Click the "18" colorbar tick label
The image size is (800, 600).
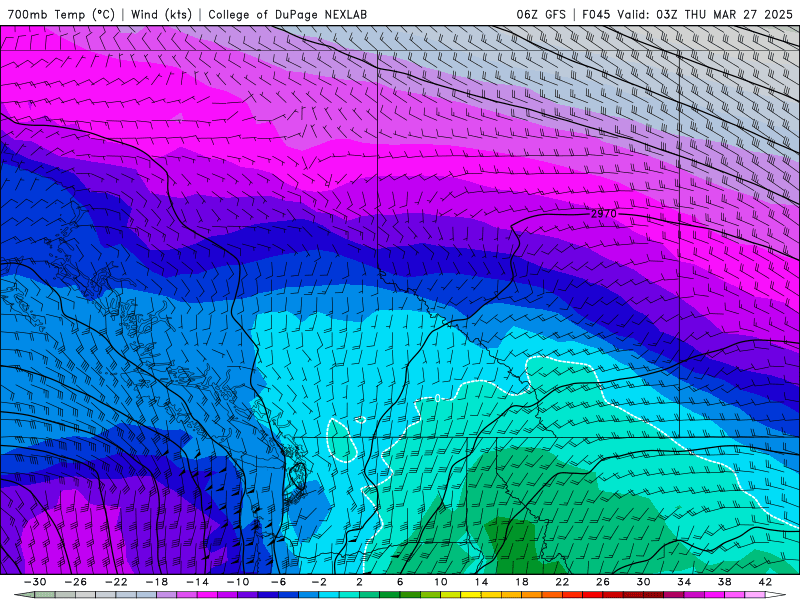tap(522, 582)
